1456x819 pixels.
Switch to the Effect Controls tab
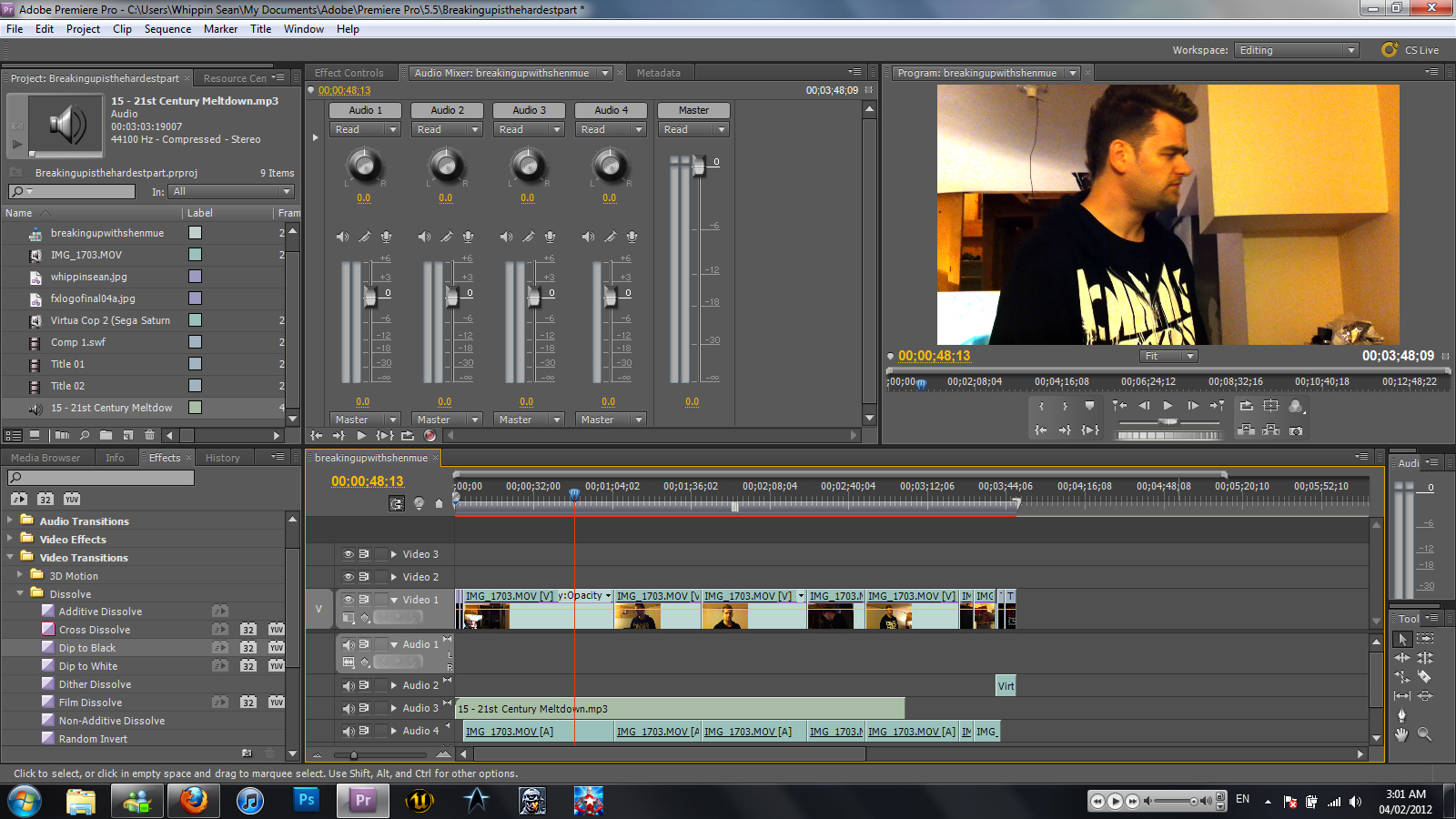pyautogui.click(x=349, y=73)
